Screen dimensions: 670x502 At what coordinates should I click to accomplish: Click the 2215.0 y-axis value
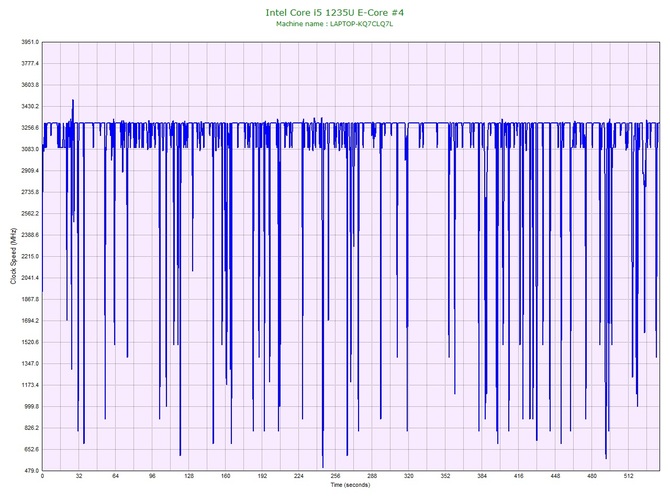click(x=29, y=256)
